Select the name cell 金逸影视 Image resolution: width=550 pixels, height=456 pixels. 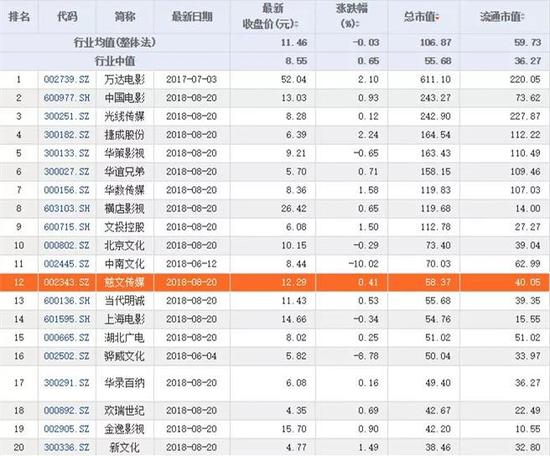click(x=125, y=429)
